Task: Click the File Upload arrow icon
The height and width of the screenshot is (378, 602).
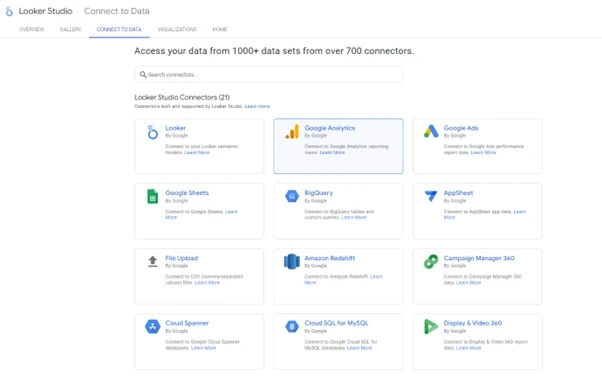Action: point(152,261)
